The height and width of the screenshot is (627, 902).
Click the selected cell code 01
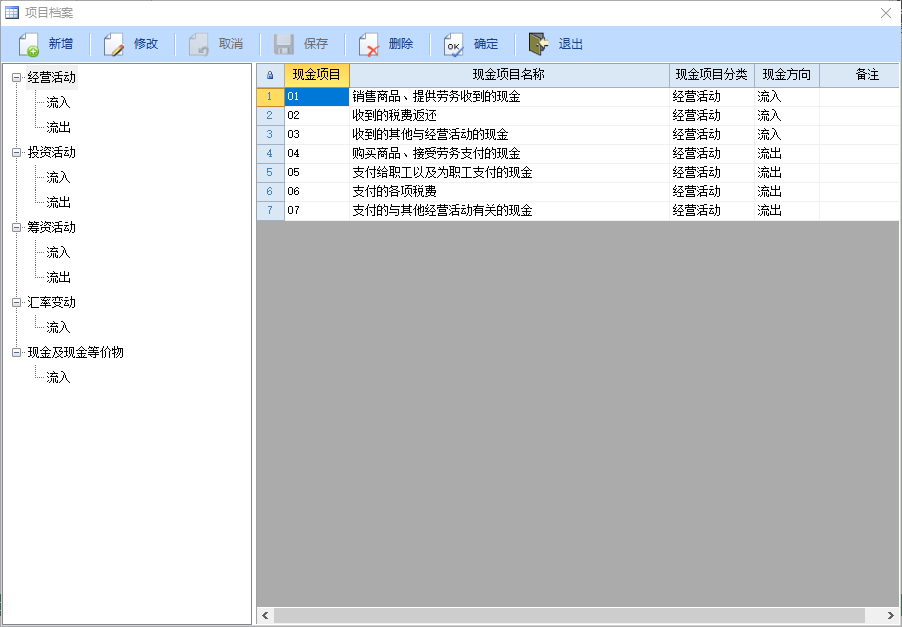pos(317,97)
